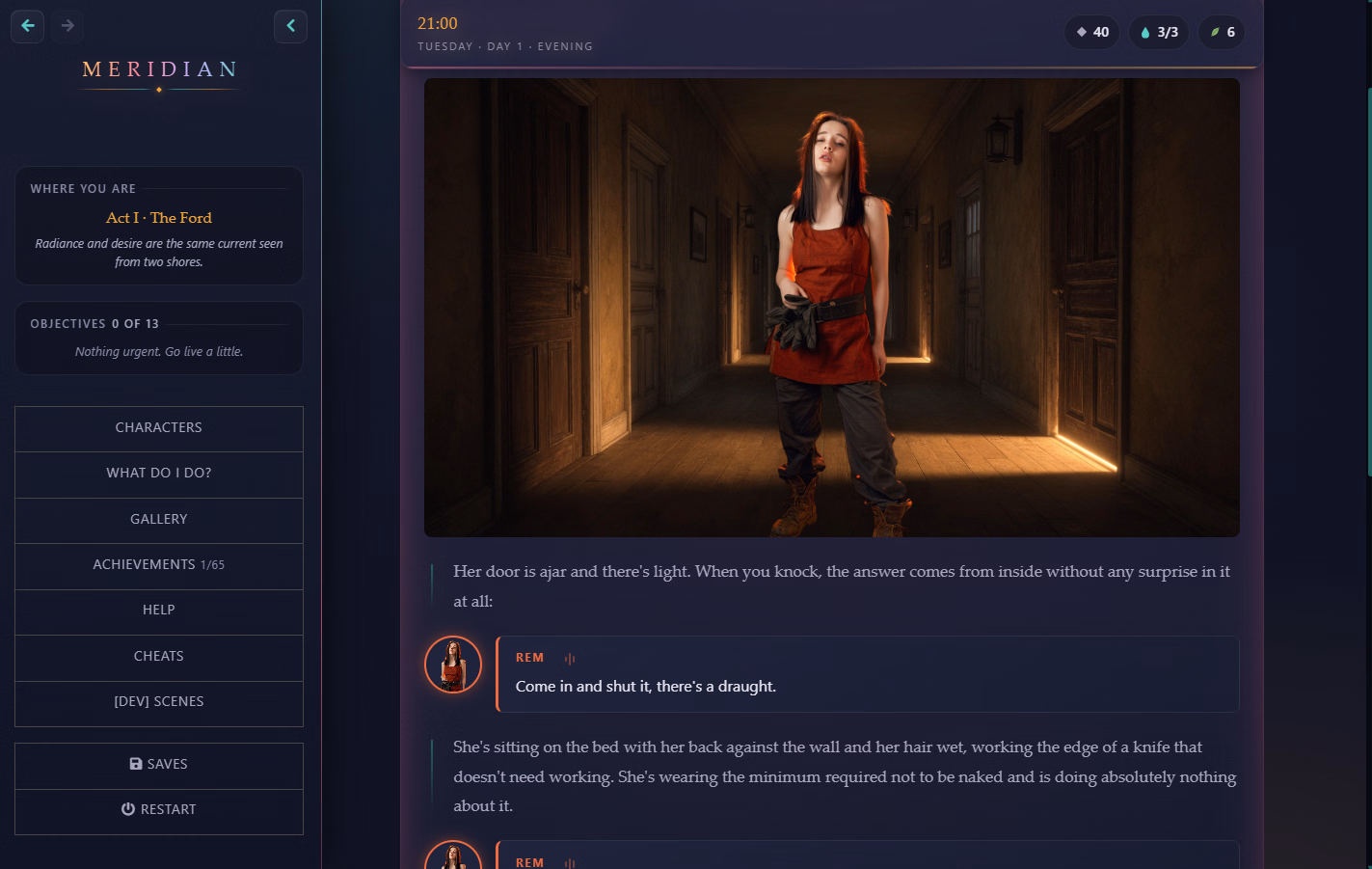Click the 21:00 clock time
1372x869 pixels.
[438, 23]
